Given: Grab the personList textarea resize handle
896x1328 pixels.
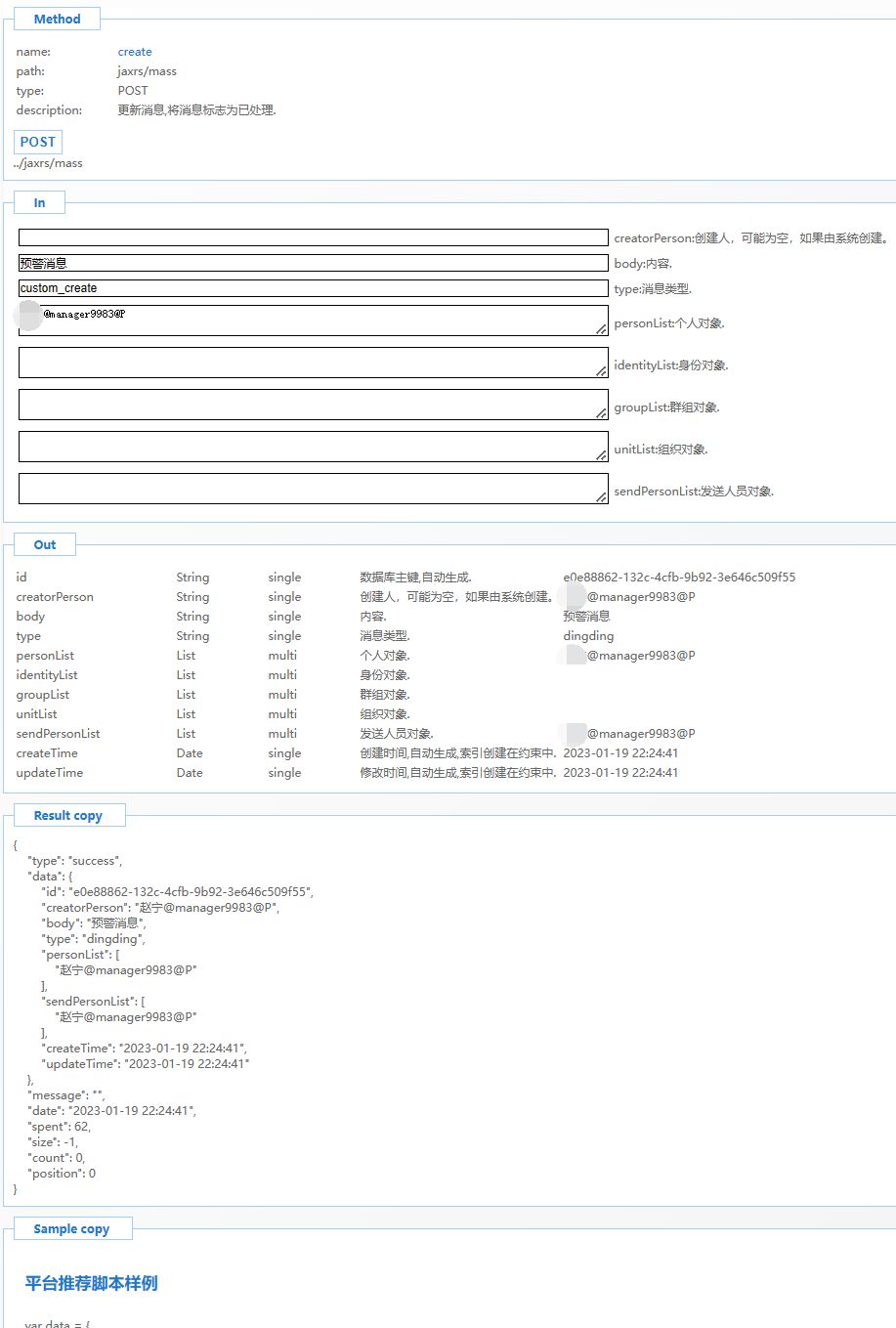Looking at the screenshot, I should pyautogui.click(x=601, y=329).
